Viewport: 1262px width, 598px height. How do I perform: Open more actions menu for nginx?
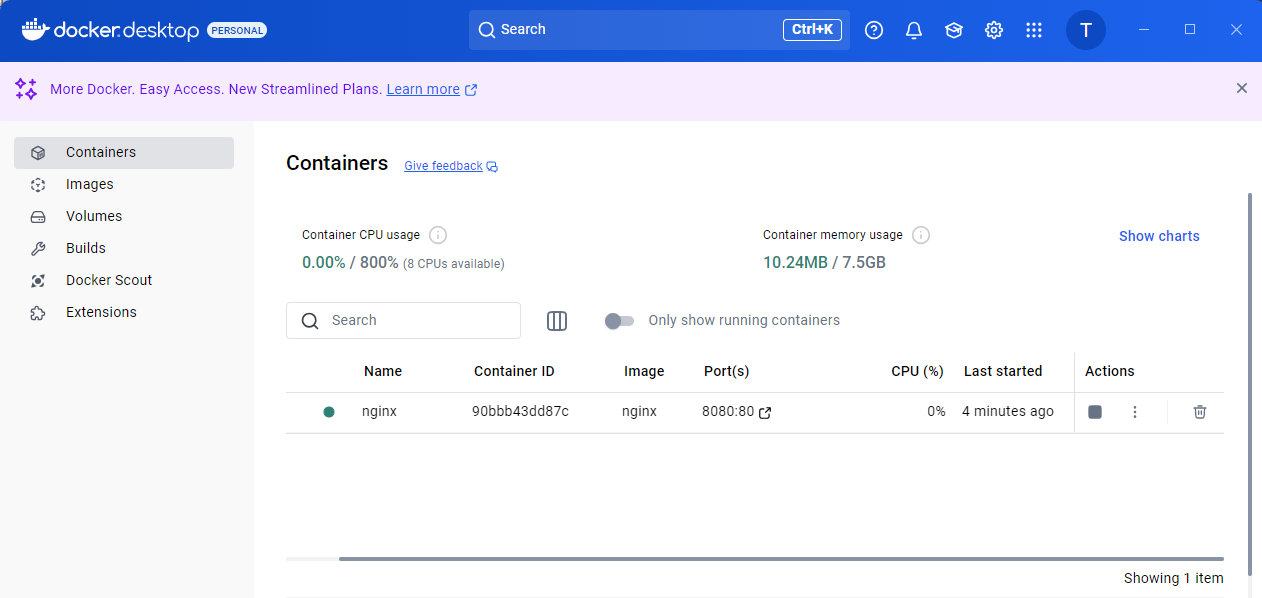[x=1135, y=412]
